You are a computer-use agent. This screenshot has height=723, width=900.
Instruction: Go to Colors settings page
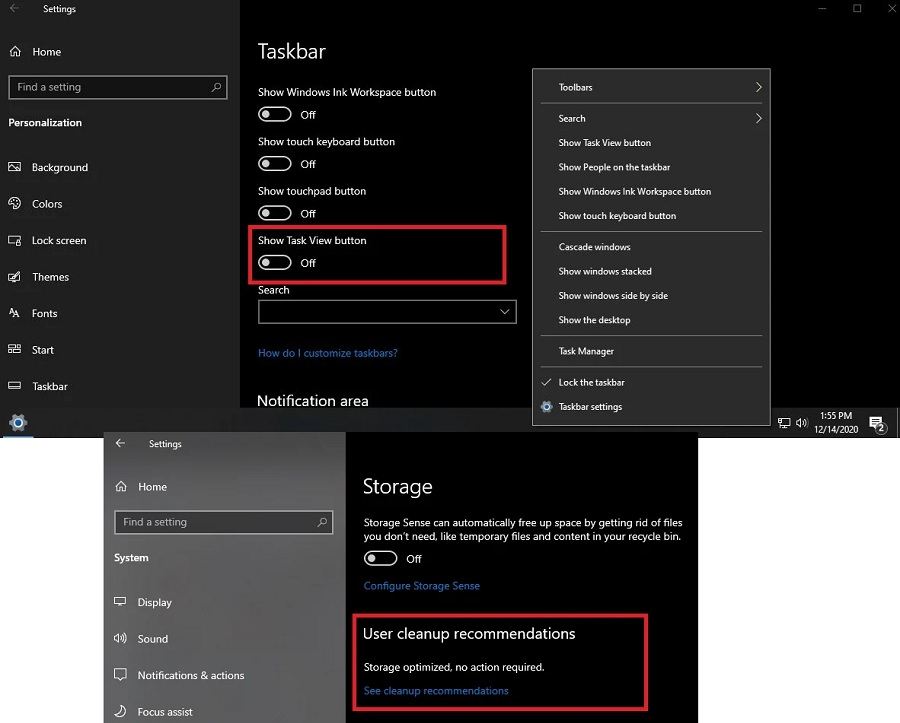pos(47,204)
